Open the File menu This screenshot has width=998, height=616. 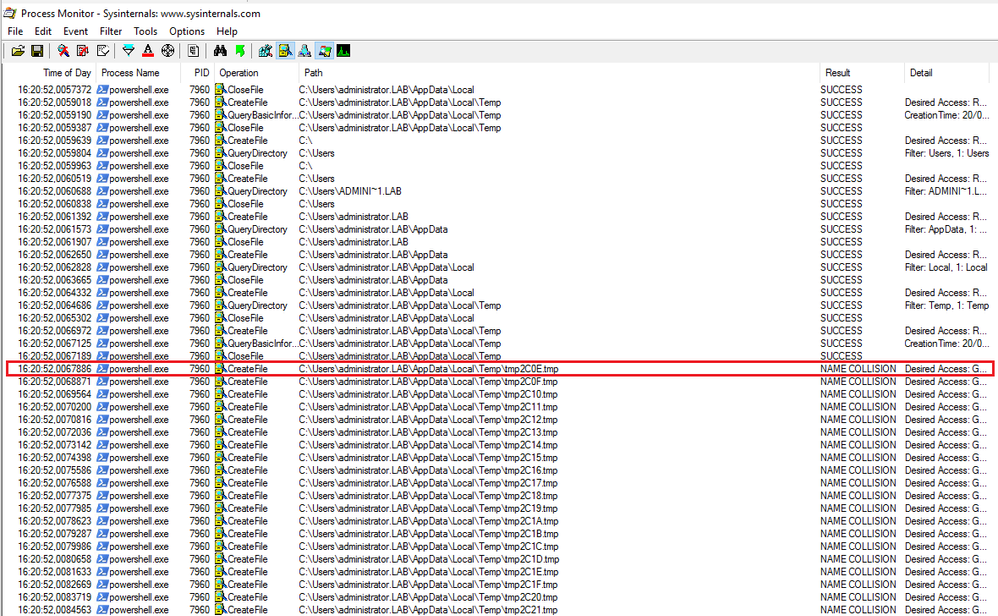[15, 31]
